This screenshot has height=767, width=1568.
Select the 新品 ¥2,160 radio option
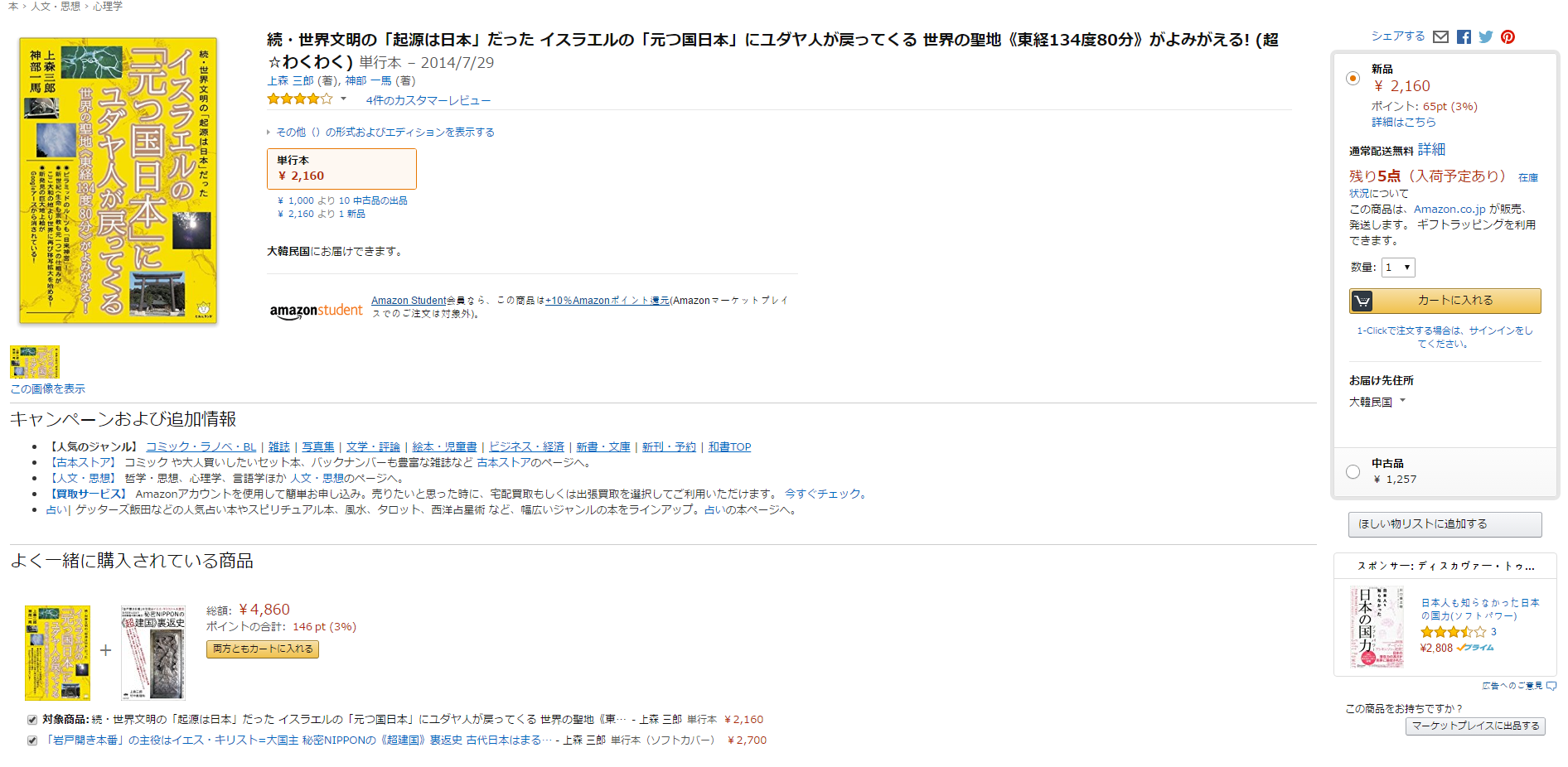(x=1353, y=79)
